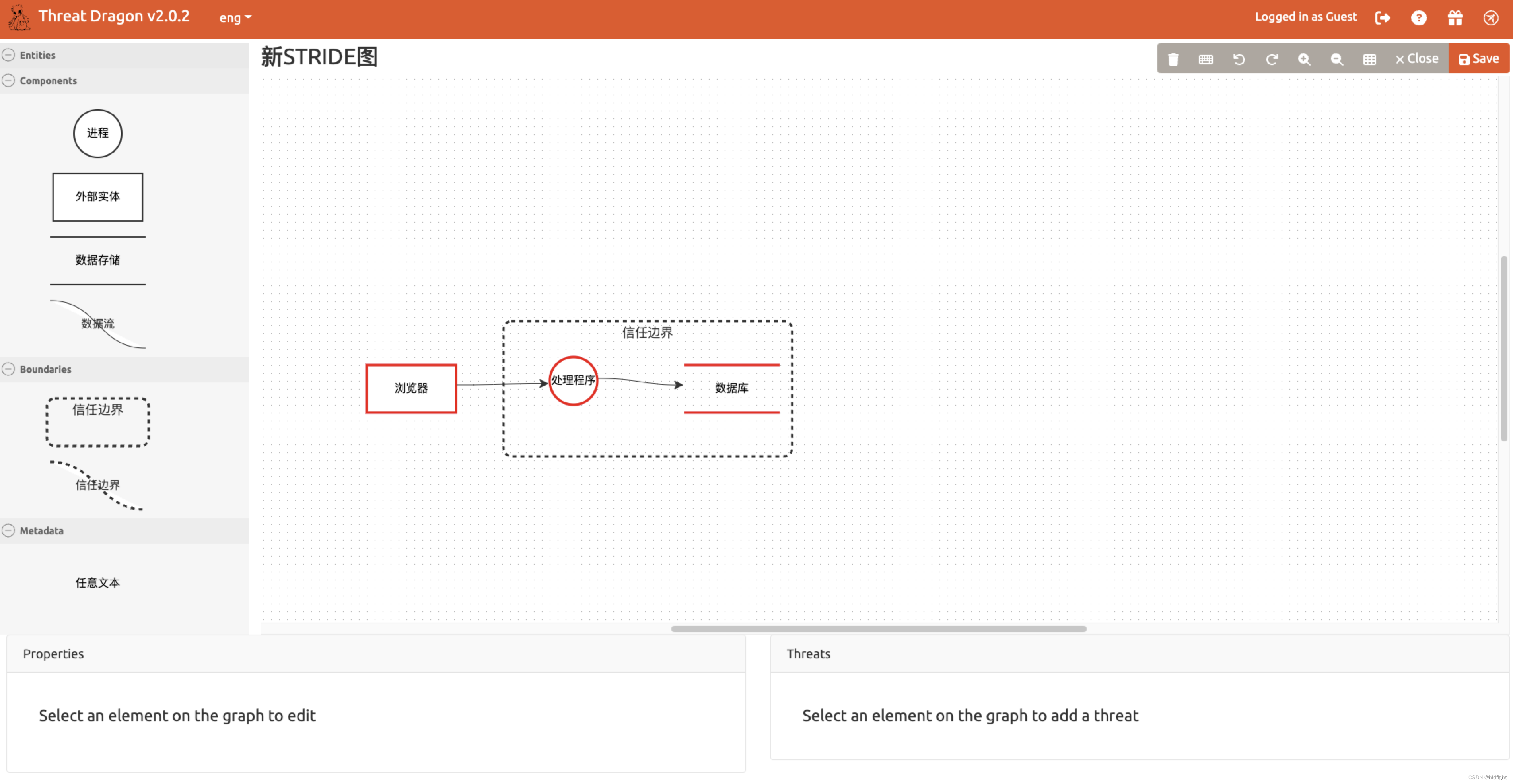The height and width of the screenshot is (784, 1513).
Task: Click the fit-to-page grid icon
Action: [1369, 59]
